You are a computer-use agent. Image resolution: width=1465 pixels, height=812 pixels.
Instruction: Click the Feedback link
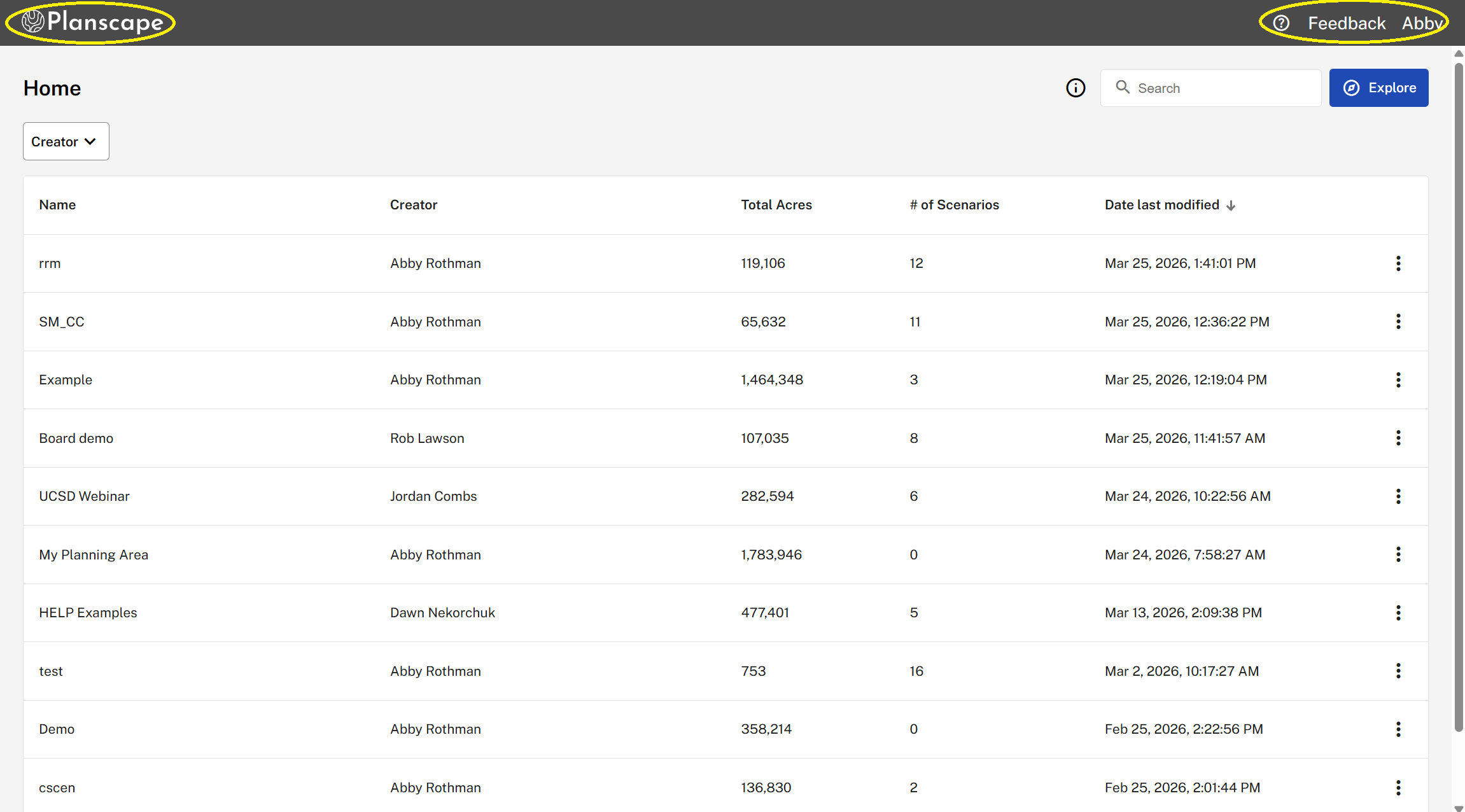pos(1347,24)
